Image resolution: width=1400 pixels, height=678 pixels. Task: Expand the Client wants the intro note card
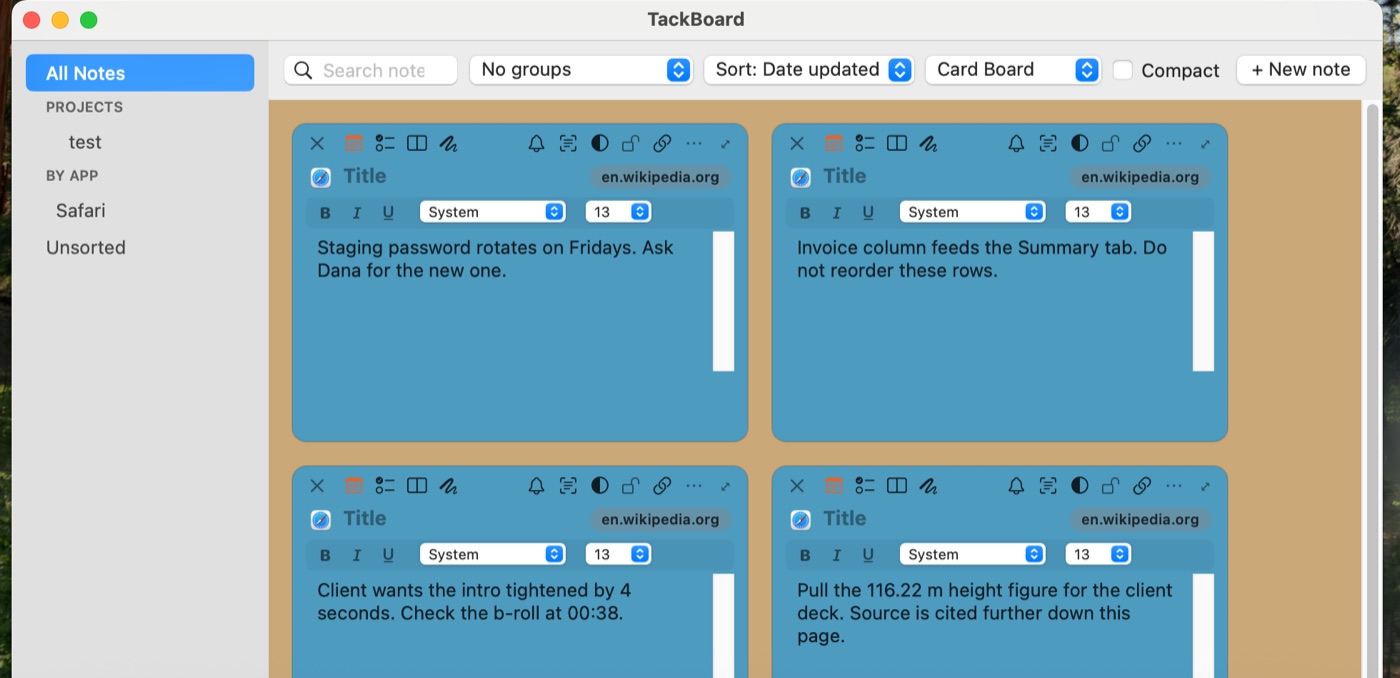[725, 487]
